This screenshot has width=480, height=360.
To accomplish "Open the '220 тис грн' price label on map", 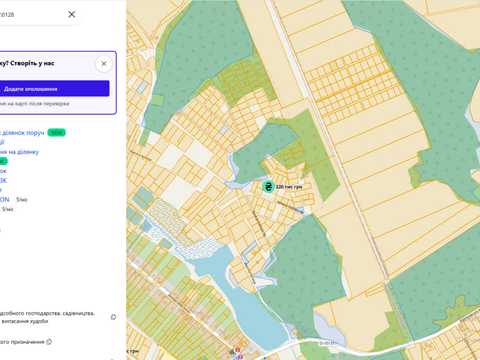I will coord(289,187).
